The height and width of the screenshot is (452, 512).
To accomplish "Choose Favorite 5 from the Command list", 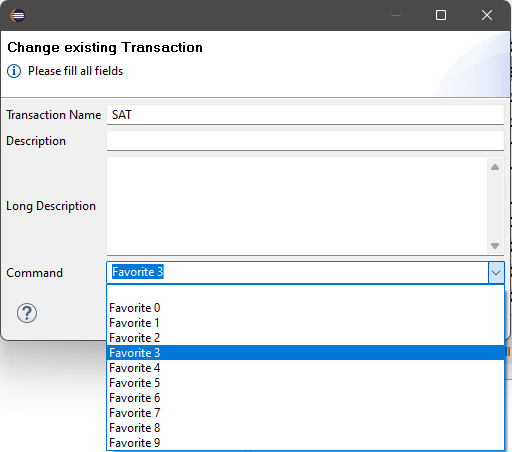I will coord(305,383).
